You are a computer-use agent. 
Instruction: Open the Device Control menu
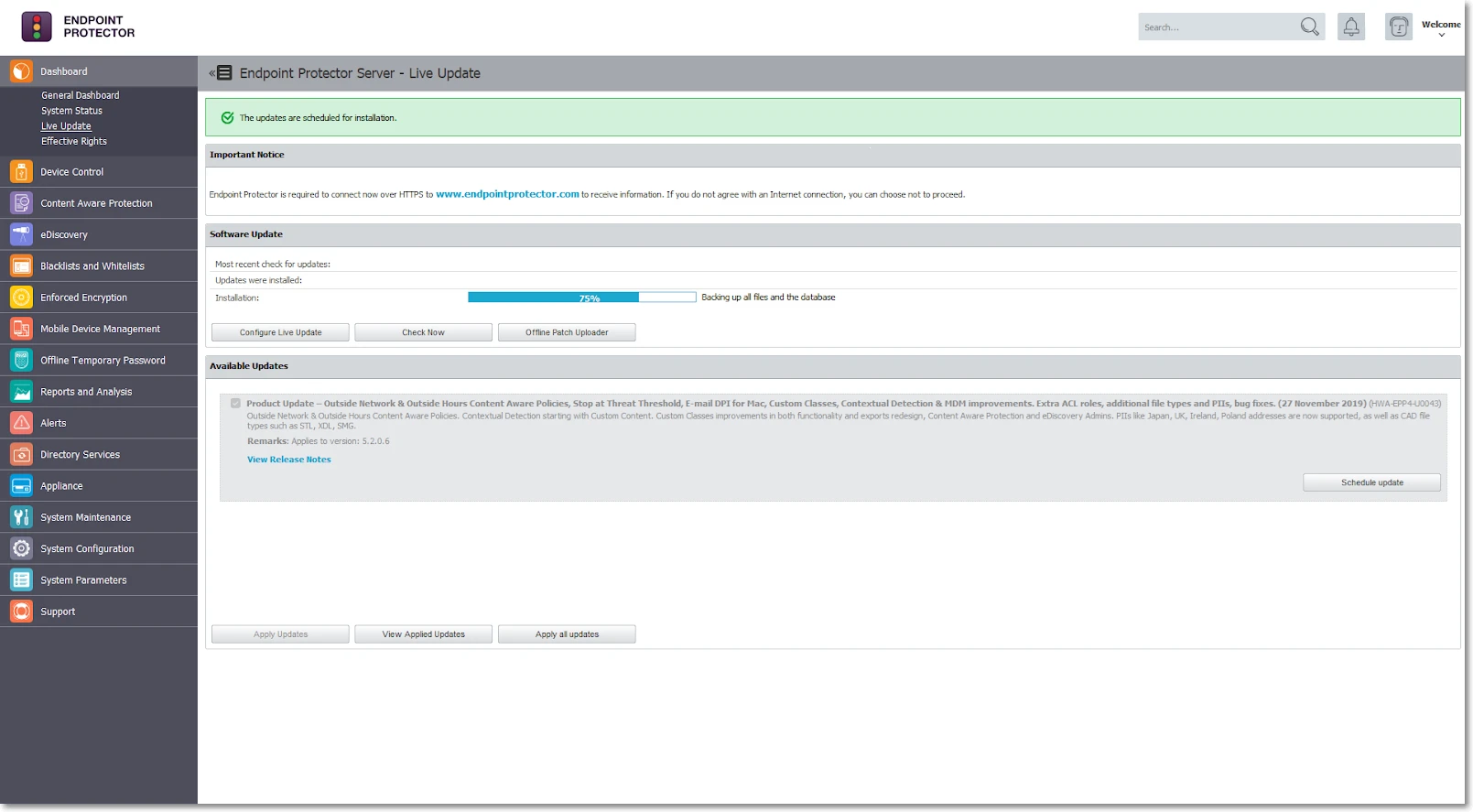[99, 172]
